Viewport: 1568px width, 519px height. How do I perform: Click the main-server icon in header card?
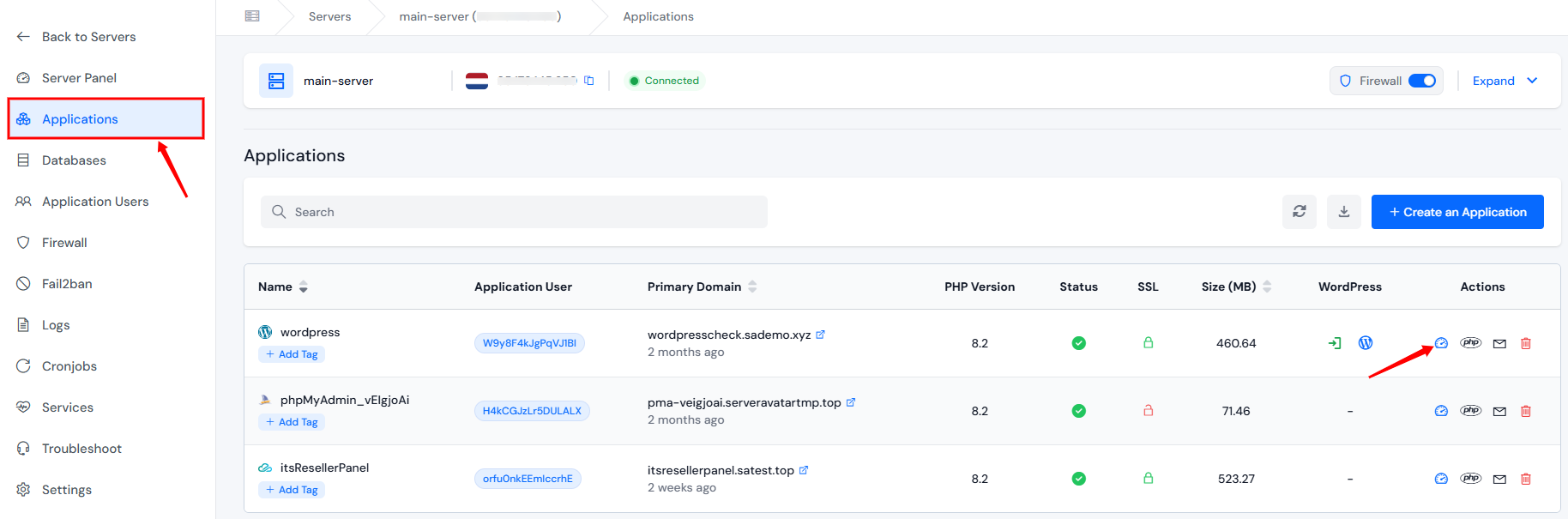[x=276, y=81]
